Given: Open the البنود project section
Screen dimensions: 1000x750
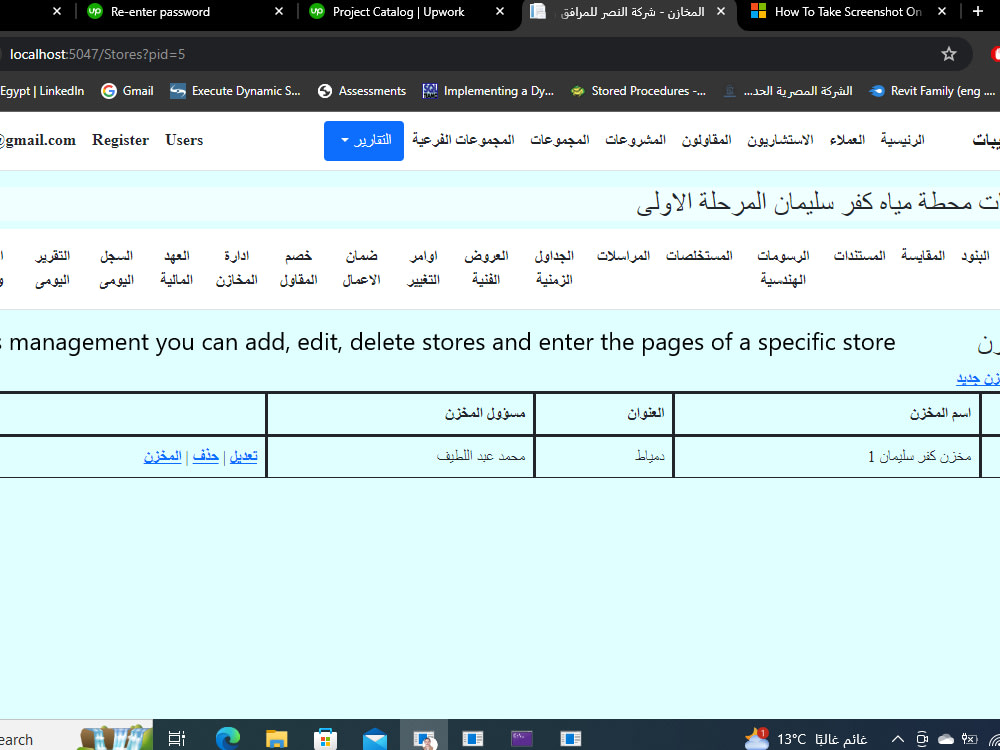Looking at the screenshot, I should pyautogui.click(x=975, y=256).
